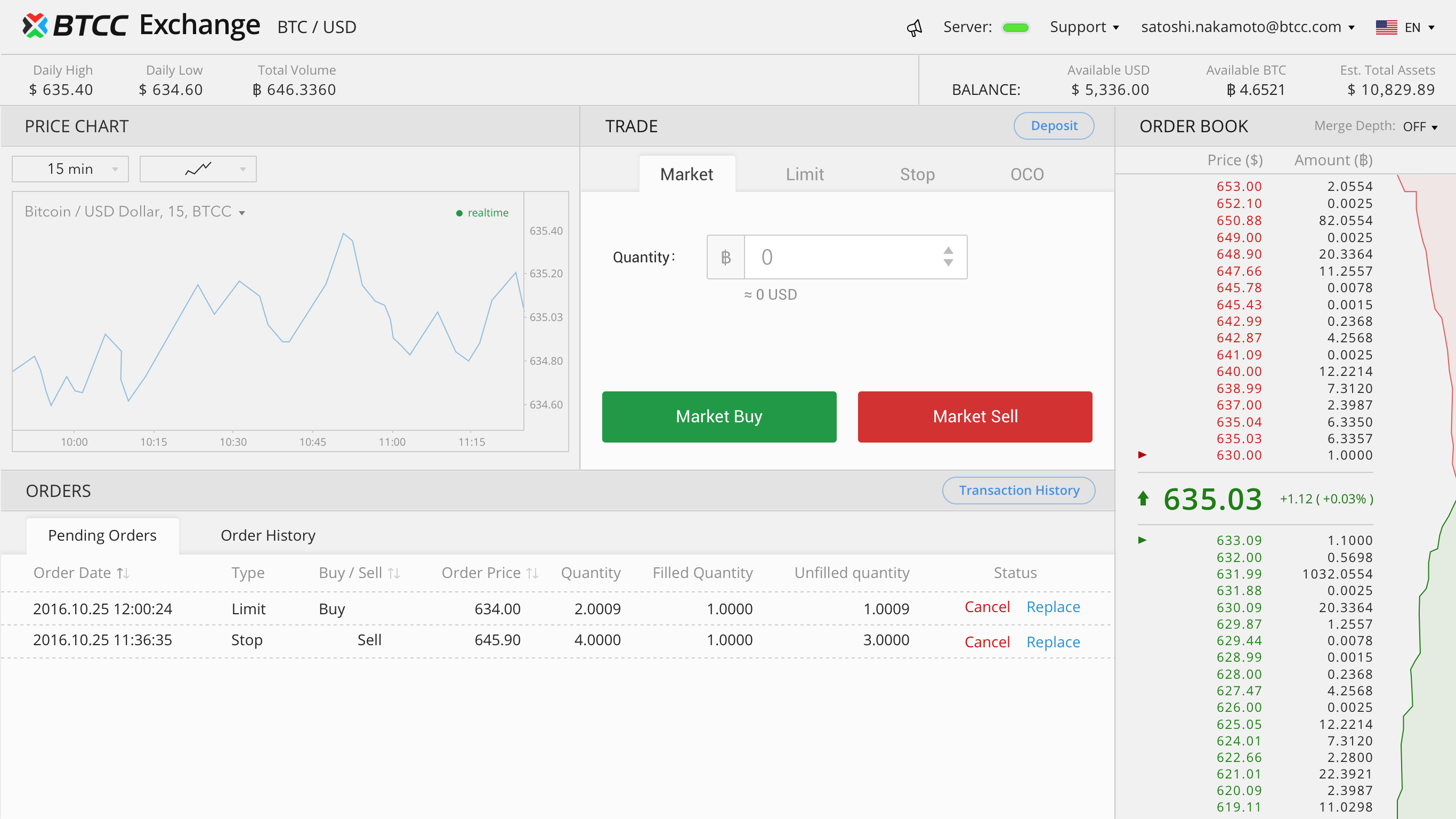Increase quantity with the stepper up arrow
The image size is (1456, 819).
(x=948, y=251)
